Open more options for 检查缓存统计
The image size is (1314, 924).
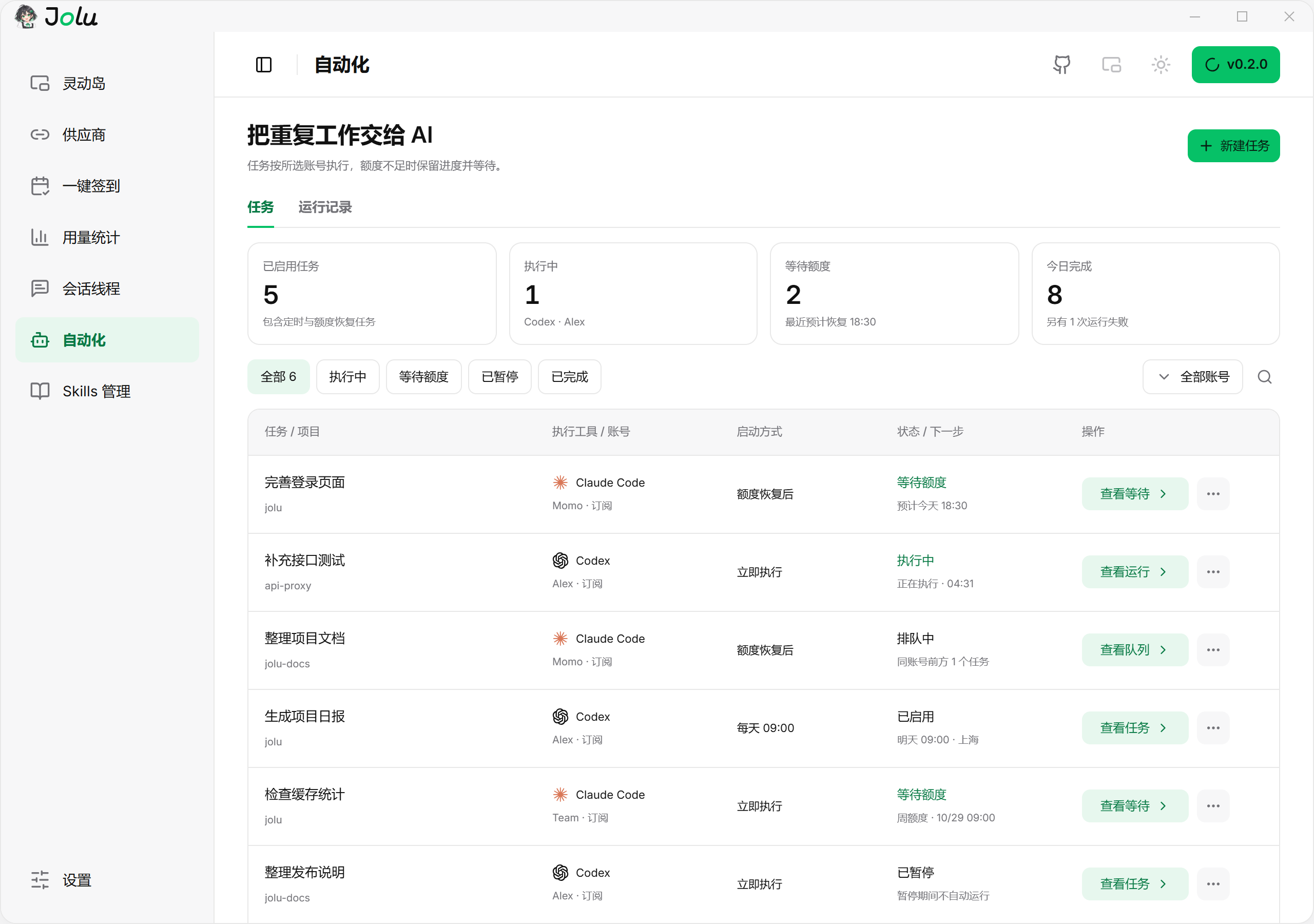coord(1213,806)
